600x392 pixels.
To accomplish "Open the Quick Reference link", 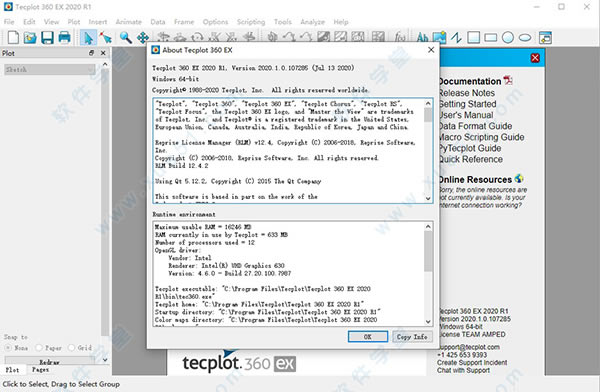I will pos(471,160).
